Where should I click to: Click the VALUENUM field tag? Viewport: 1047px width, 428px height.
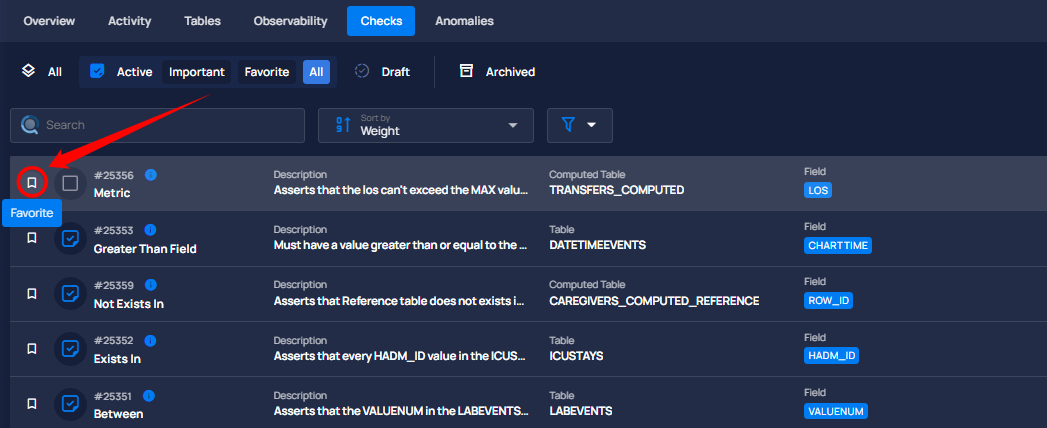pyautogui.click(x=836, y=411)
